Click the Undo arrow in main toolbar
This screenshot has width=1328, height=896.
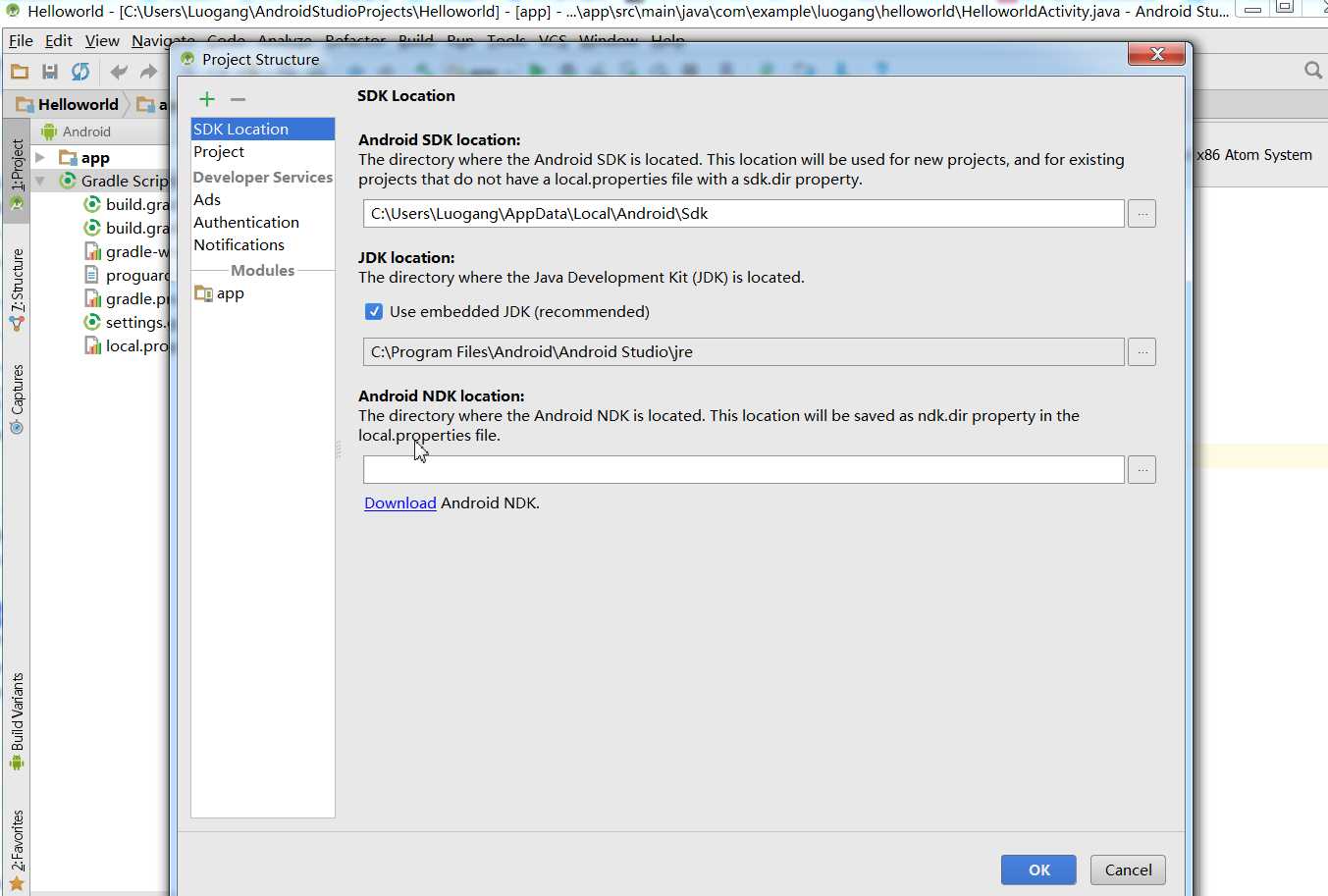pyautogui.click(x=119, y=72)
